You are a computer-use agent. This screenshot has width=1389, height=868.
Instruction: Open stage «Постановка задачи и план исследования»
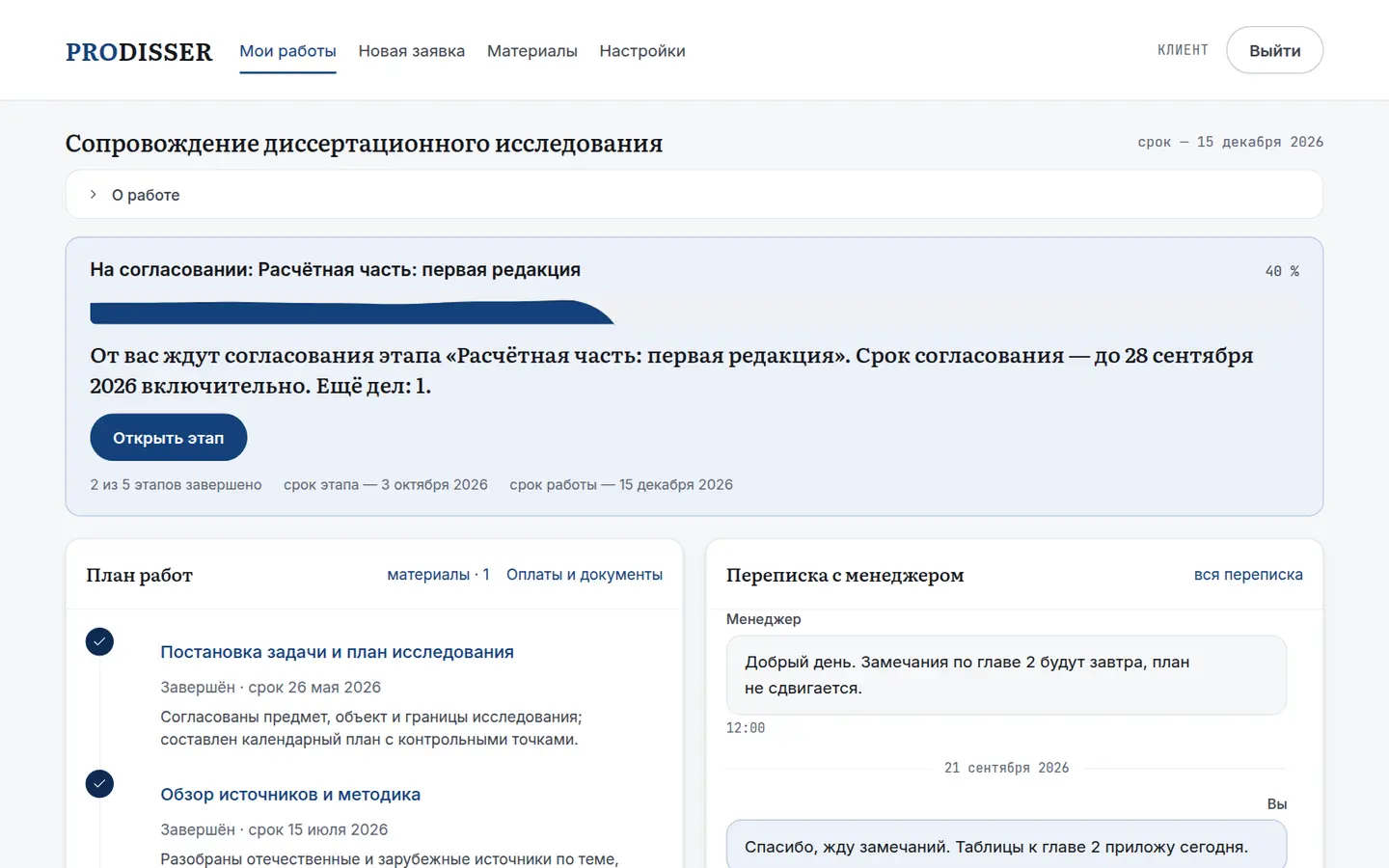click(337, 652)
